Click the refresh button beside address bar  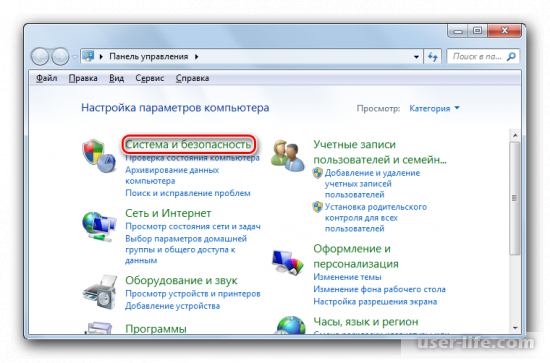click(x=433, y=56)
